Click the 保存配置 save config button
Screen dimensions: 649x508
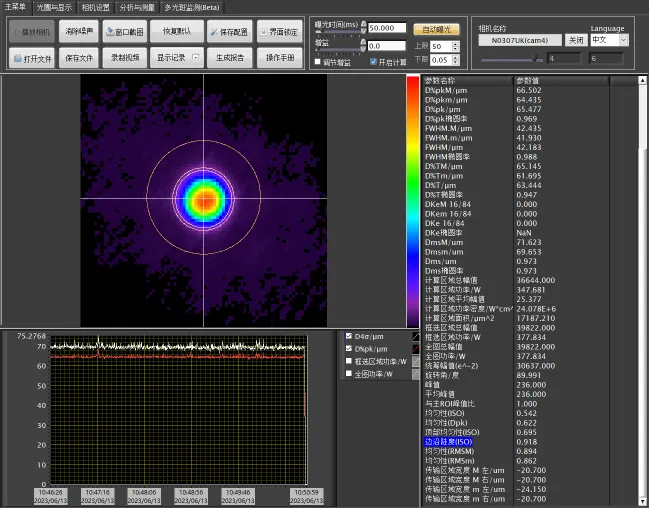pyautogui.click(x=229, y=31)
